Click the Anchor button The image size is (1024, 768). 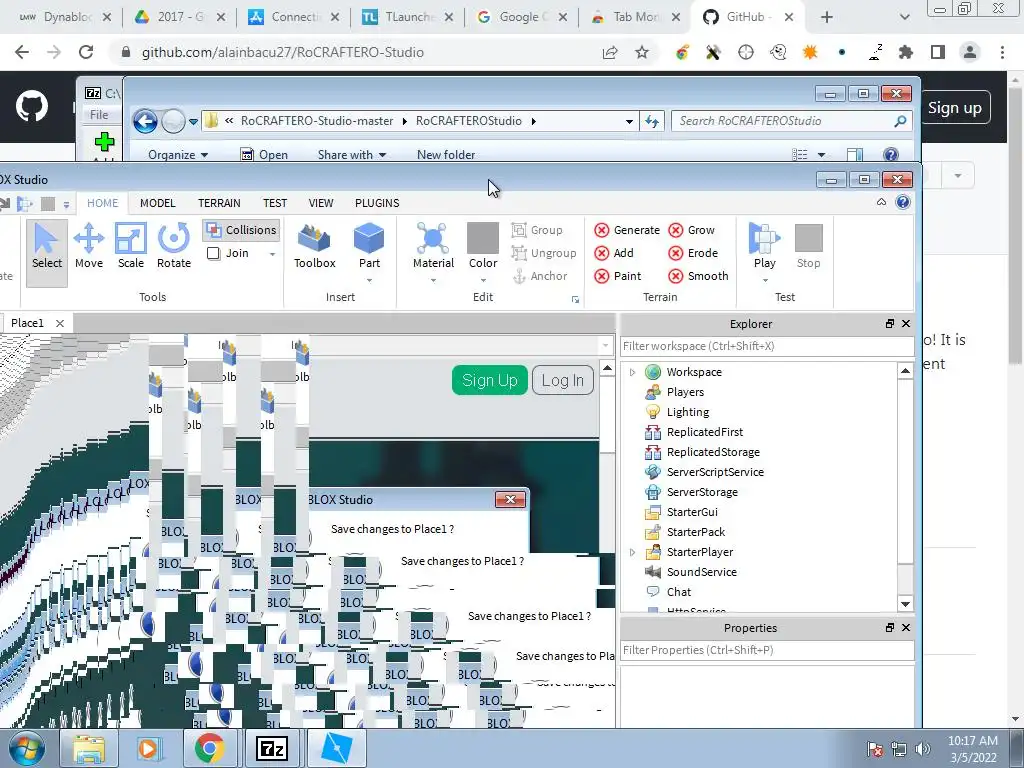[x=540, y=276]
